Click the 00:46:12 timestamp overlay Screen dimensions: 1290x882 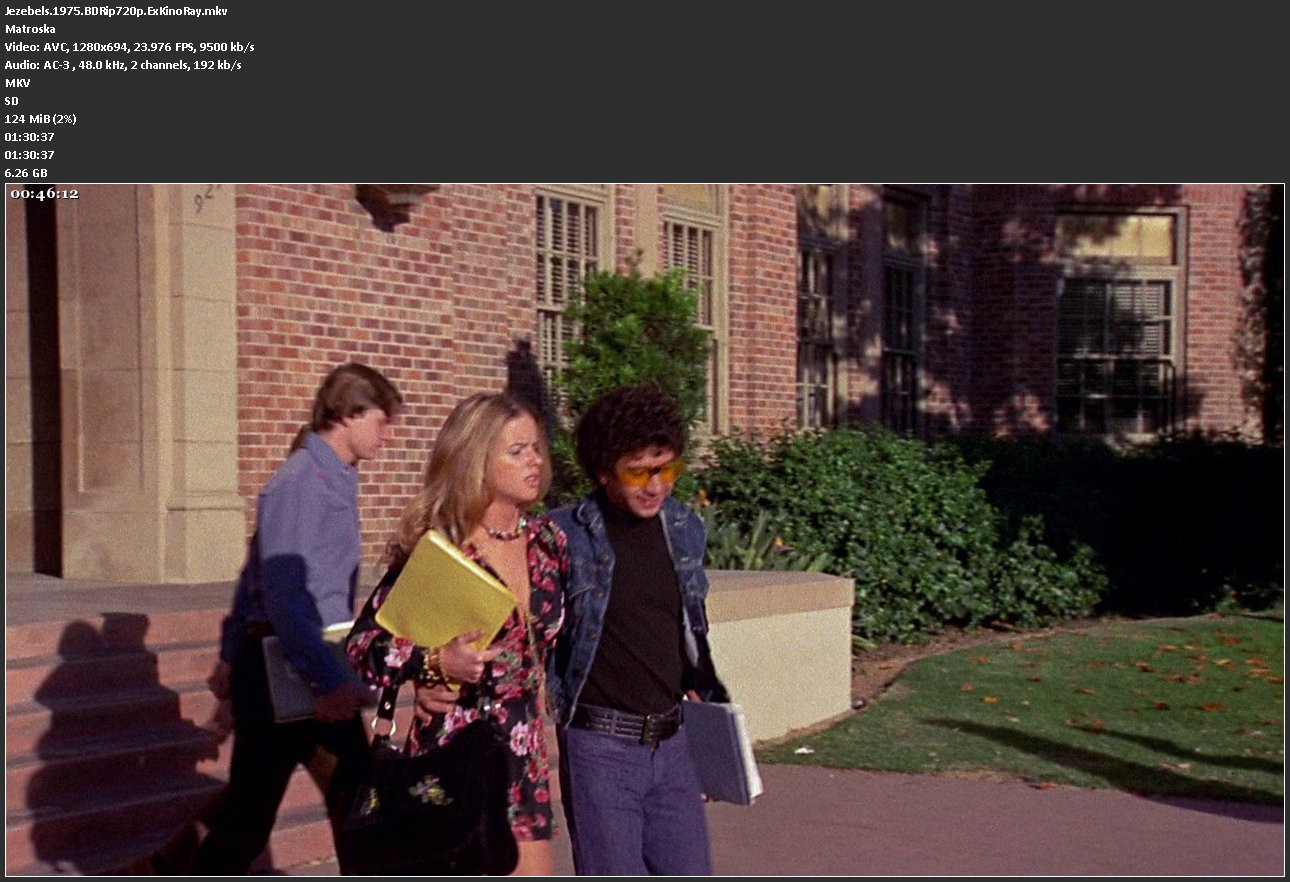[44, 194]
